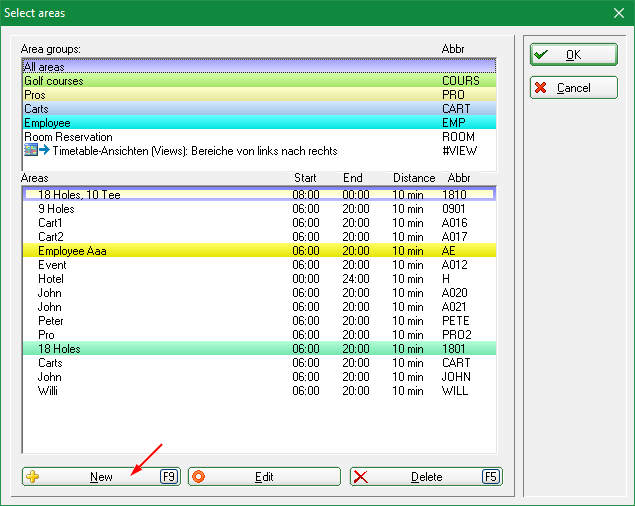Click the F9 shortcut badge on New

169,476
